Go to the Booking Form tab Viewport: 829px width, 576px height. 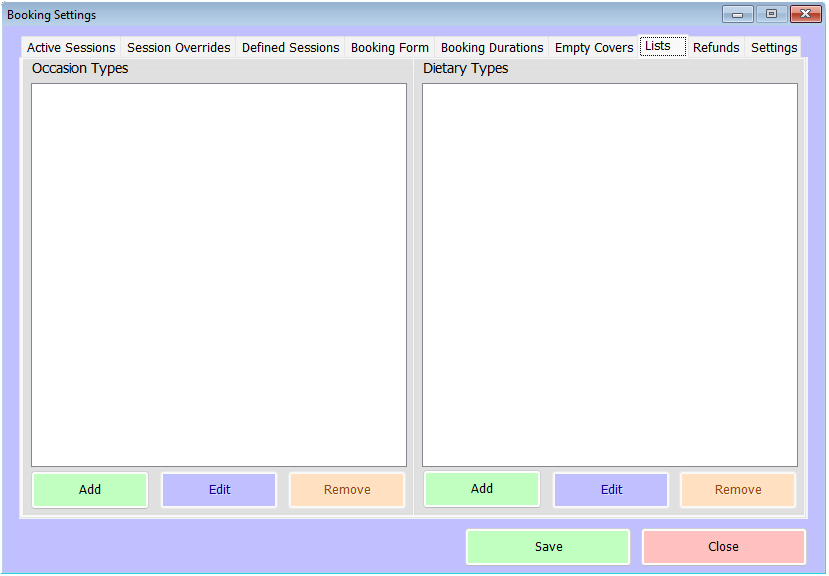(x=389, y=48)
